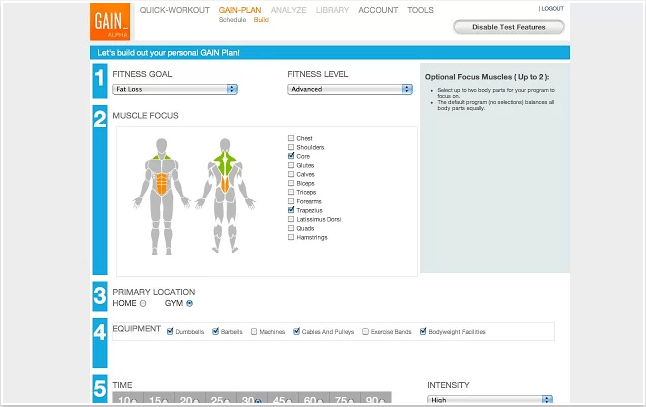Select the 15 minute time option
This screenshot has width=646, height=407.
pyautogui.click(x=165, y=401)
